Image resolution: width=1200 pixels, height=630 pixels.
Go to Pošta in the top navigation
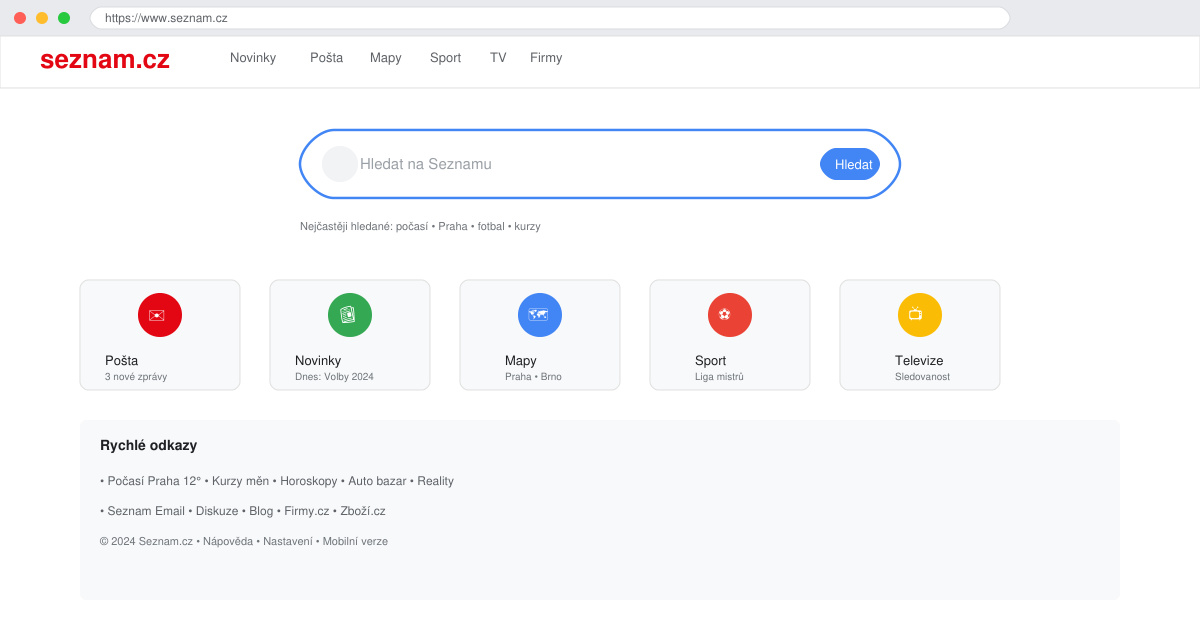point(326,58)
